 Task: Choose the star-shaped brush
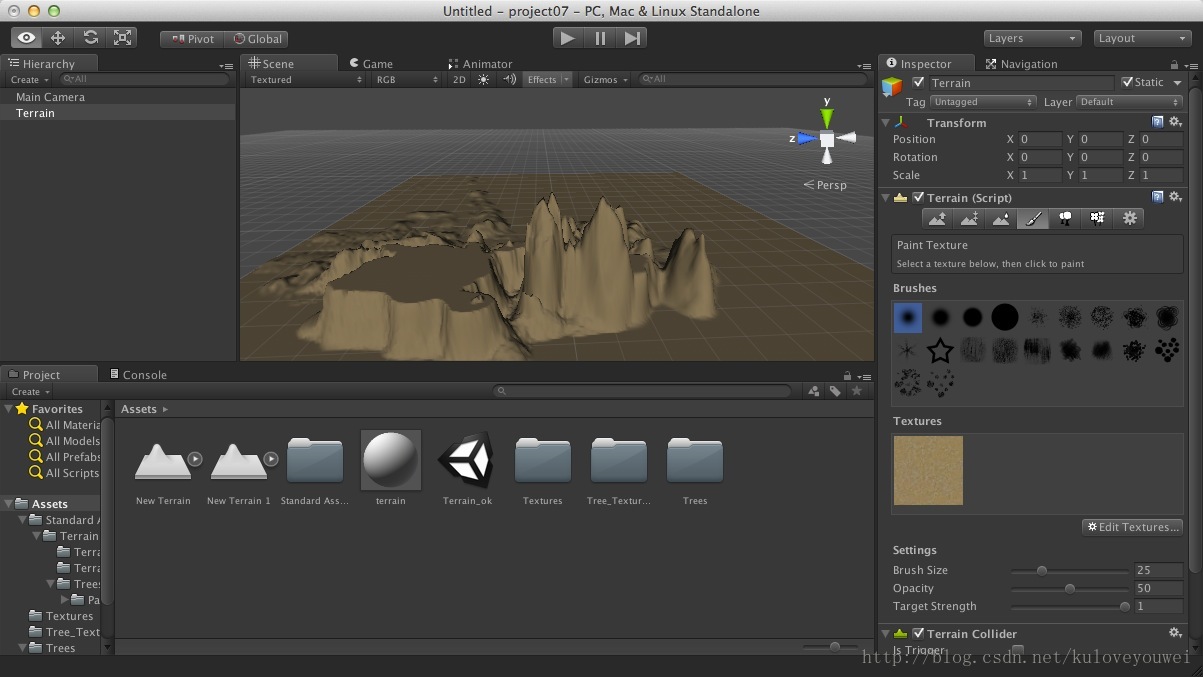tap(940, 350)
